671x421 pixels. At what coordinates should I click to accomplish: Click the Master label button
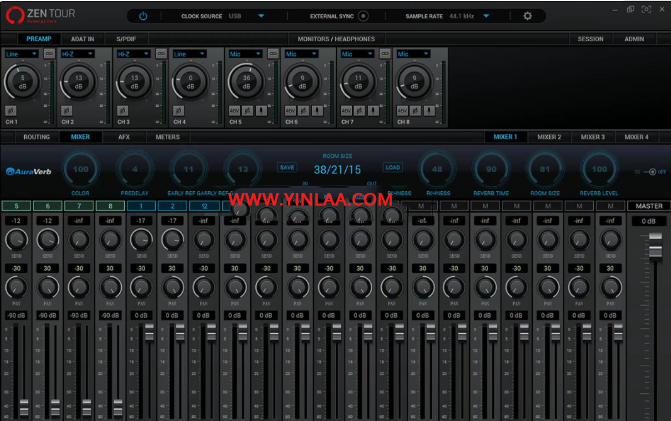tap(649, 206)
